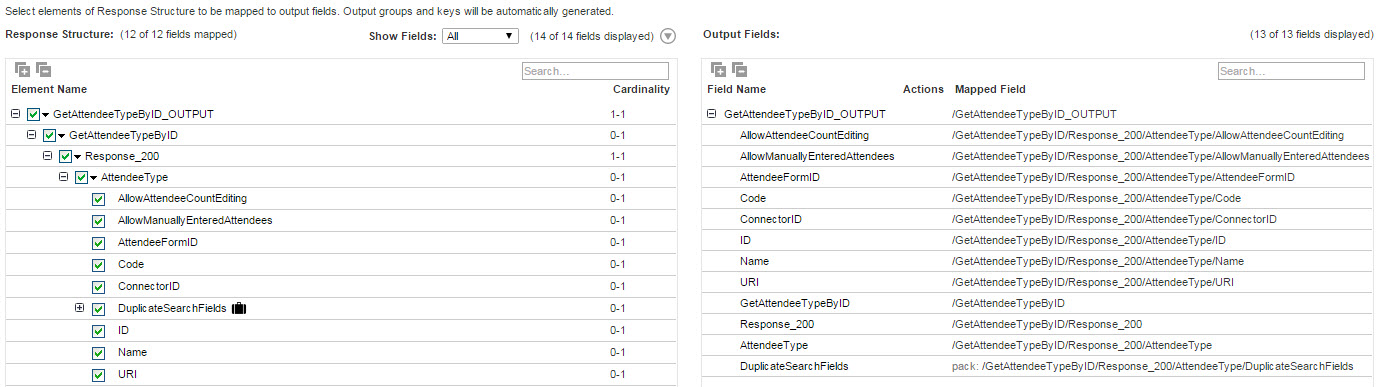
Task: Uncheck the URI element checkbox
Action: [98, 375]
